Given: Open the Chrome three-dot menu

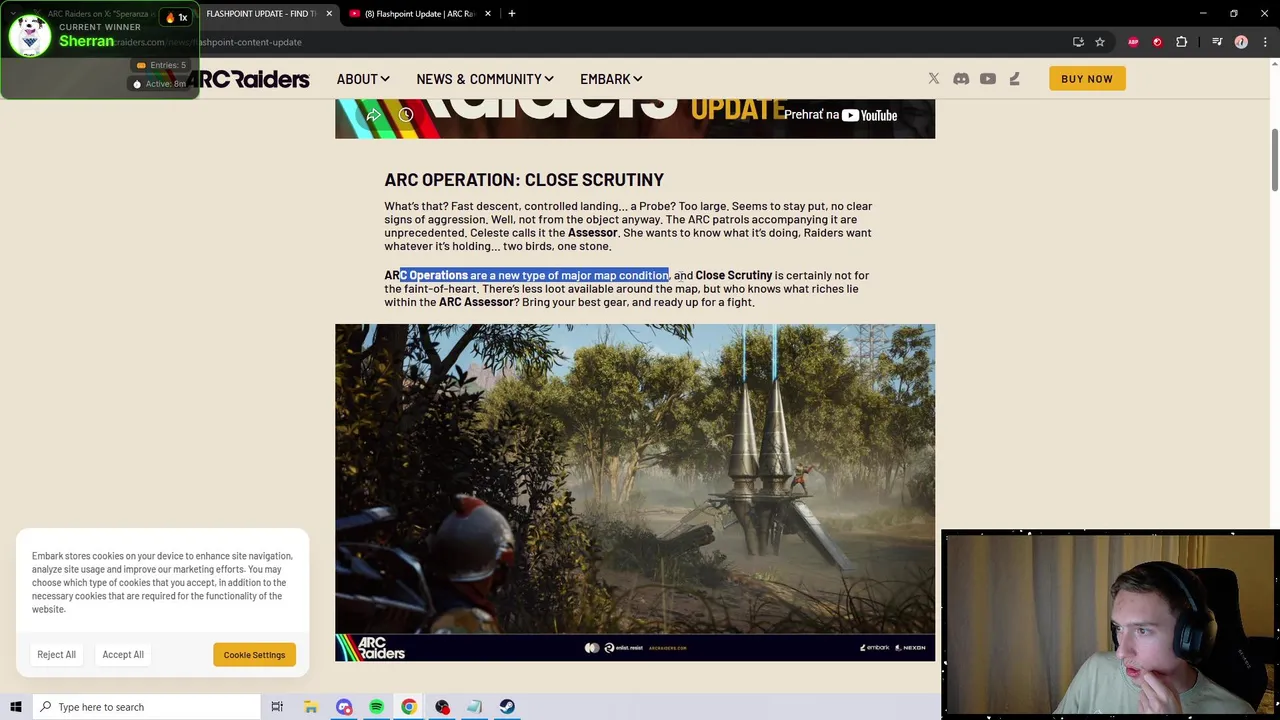Looking at the screenshot, I should coord(1265,42).
